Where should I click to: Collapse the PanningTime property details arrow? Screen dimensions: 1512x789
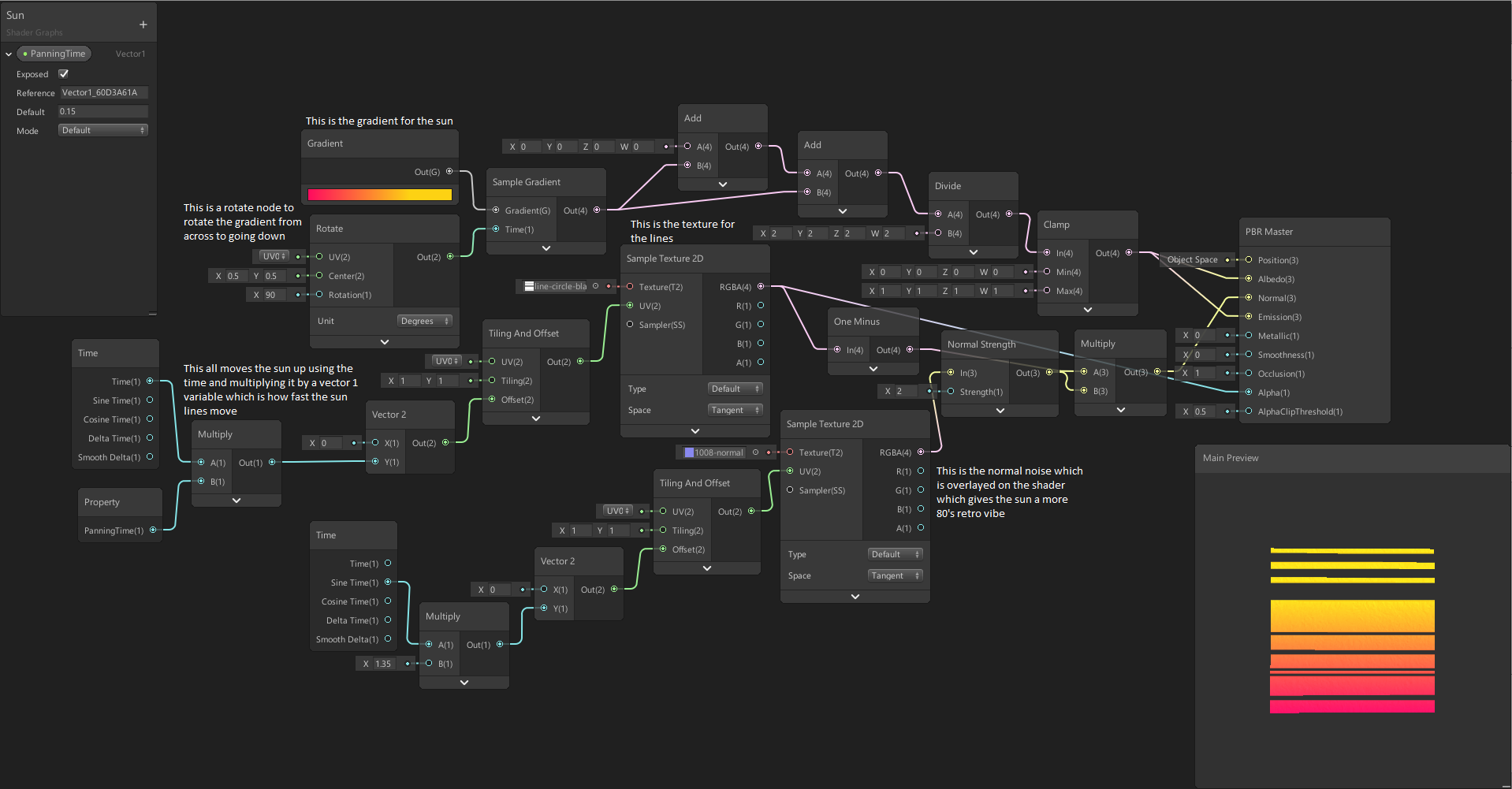tap(8, 54)
